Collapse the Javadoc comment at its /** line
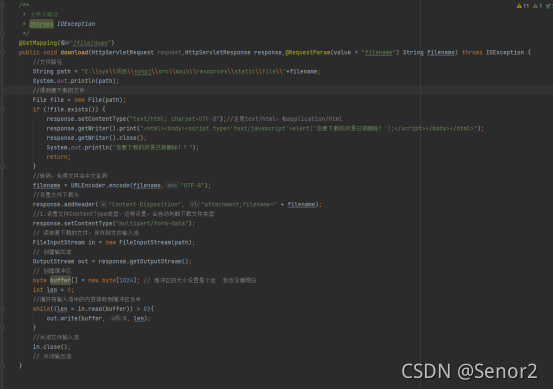 point(3,5)
